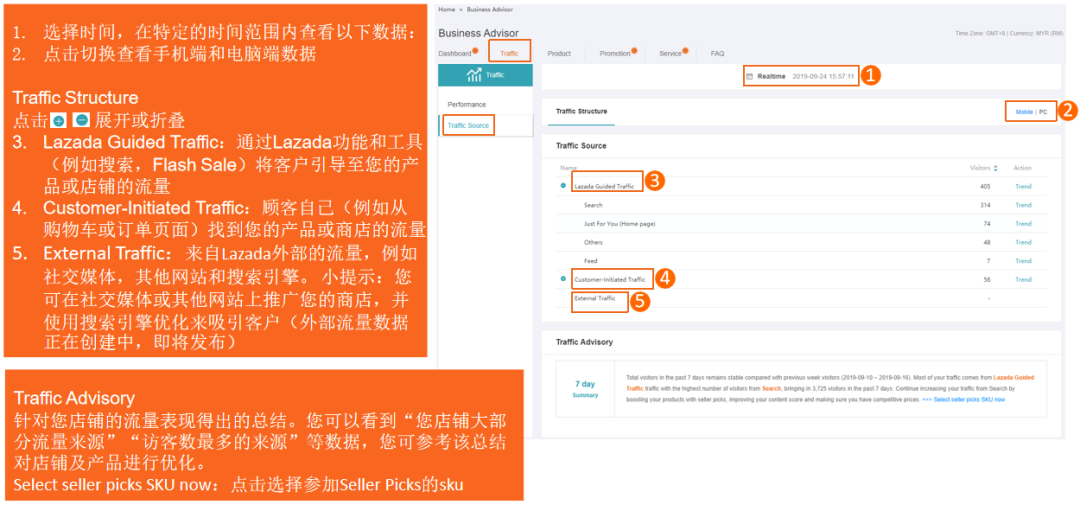Switch data view to PC
Viewport: 1080px width, 505px height.
click(x=1043, y=112)
